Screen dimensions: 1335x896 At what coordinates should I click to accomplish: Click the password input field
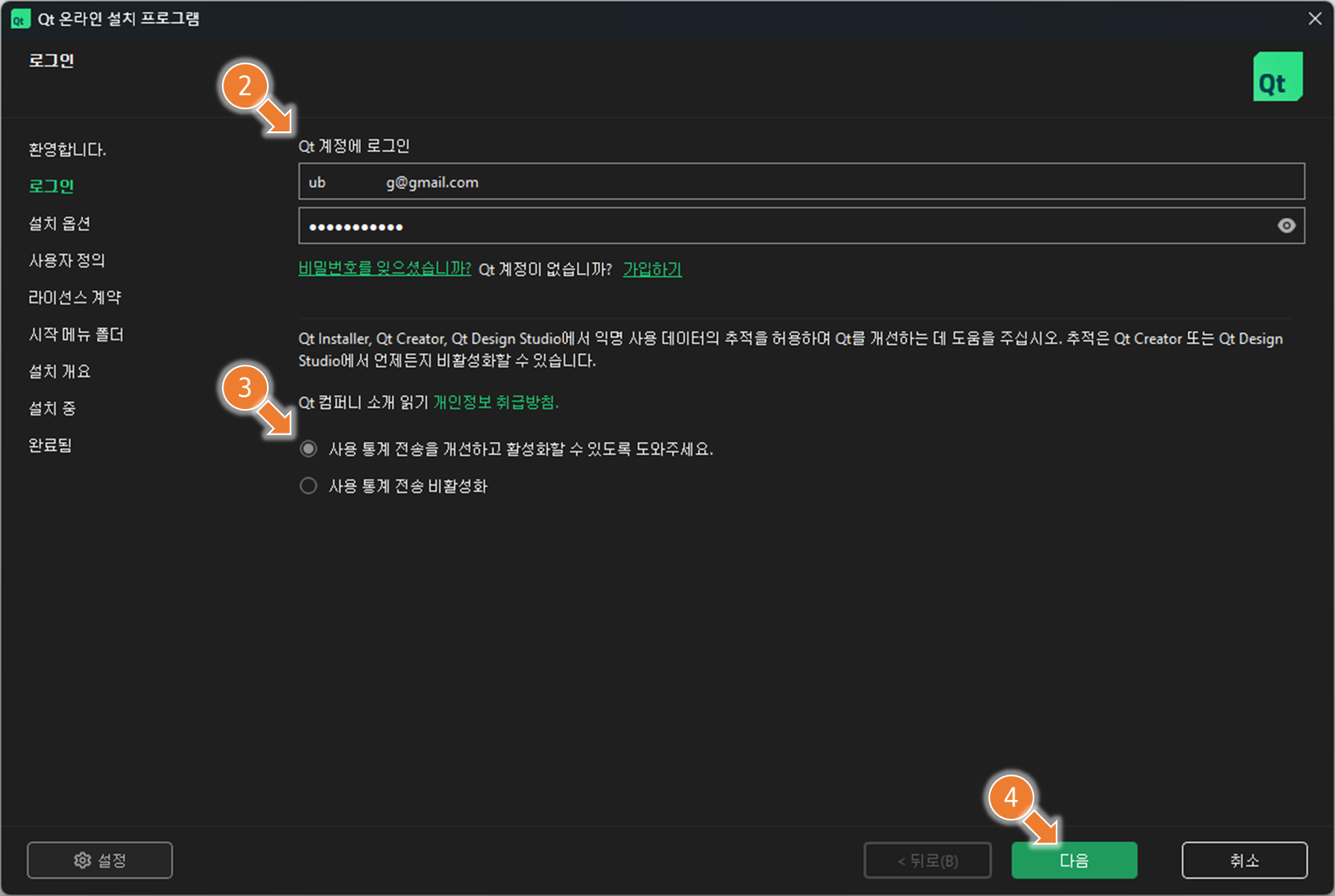tap(801, 226)
